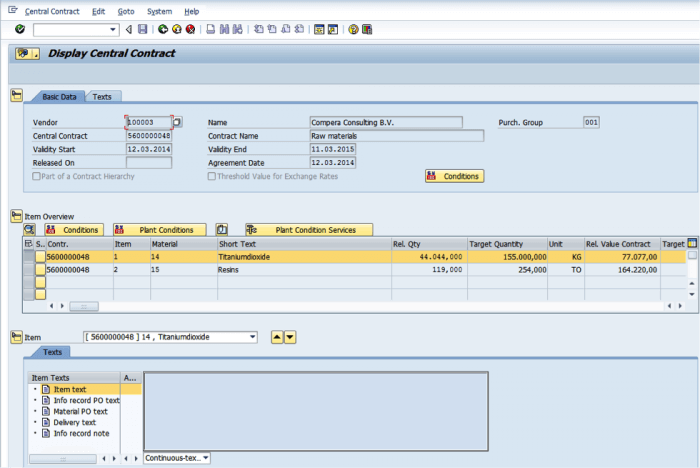700x468 pixels.
Task: Click scrollbar thumb under Item Texts list
Action: pos(63,458)
